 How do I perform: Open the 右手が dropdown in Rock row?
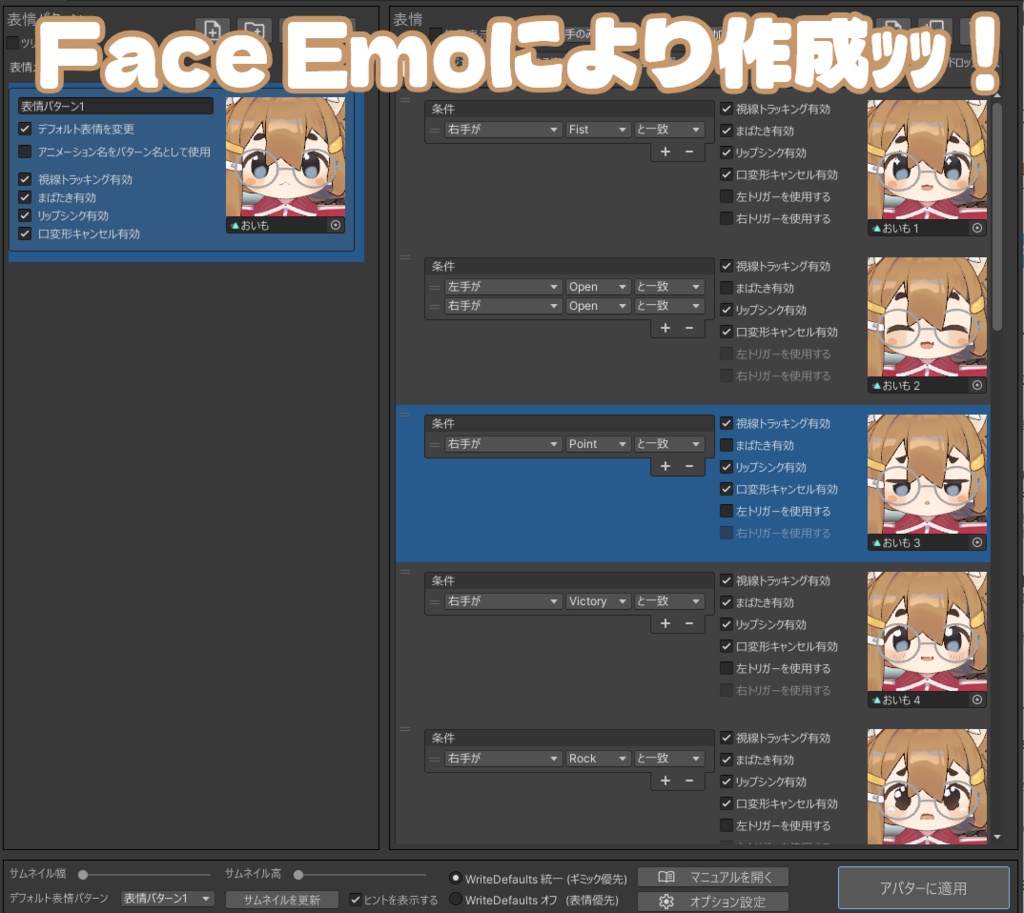[x=503, y=758]
